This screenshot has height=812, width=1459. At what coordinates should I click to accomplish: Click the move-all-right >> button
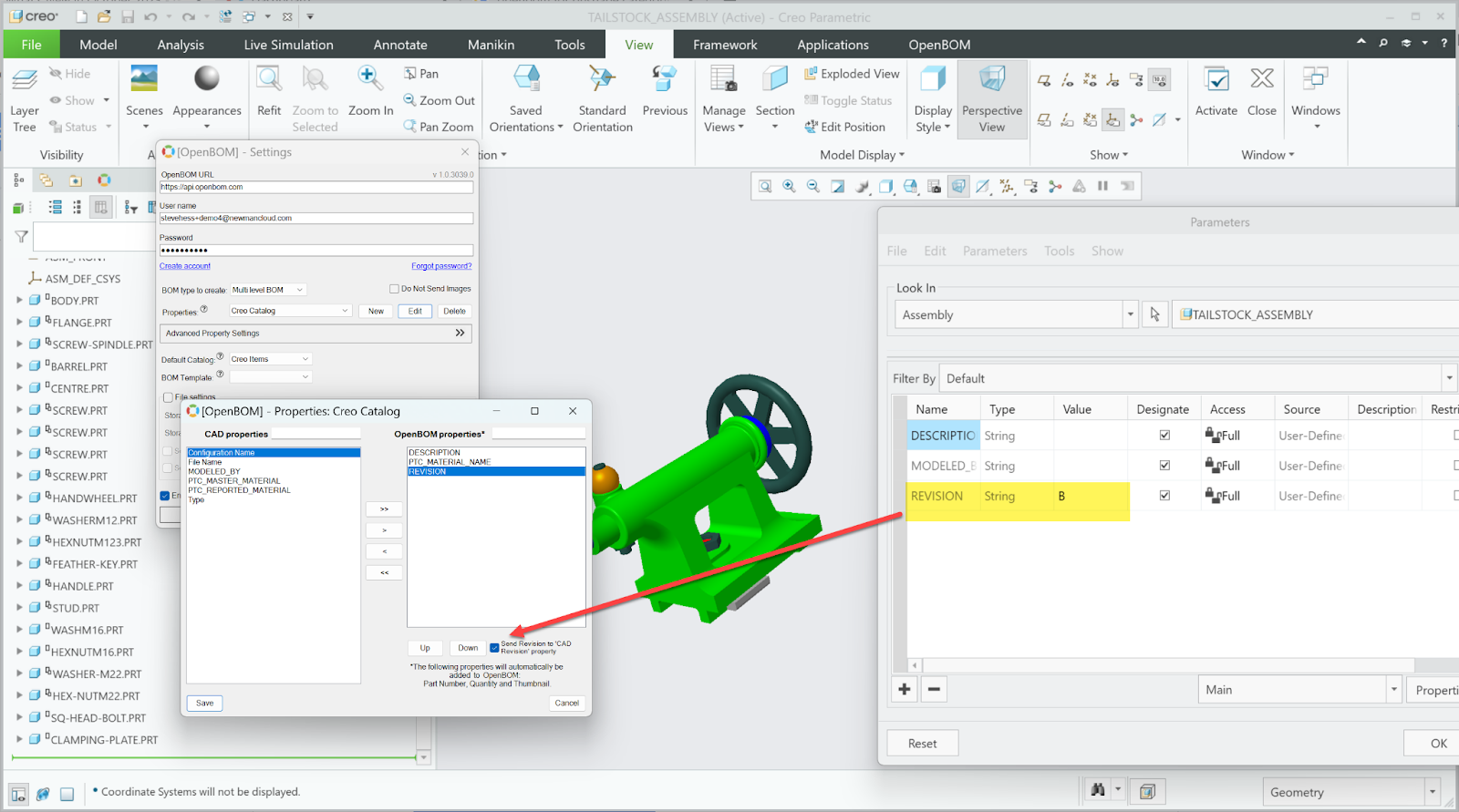(x=384, y=509)
